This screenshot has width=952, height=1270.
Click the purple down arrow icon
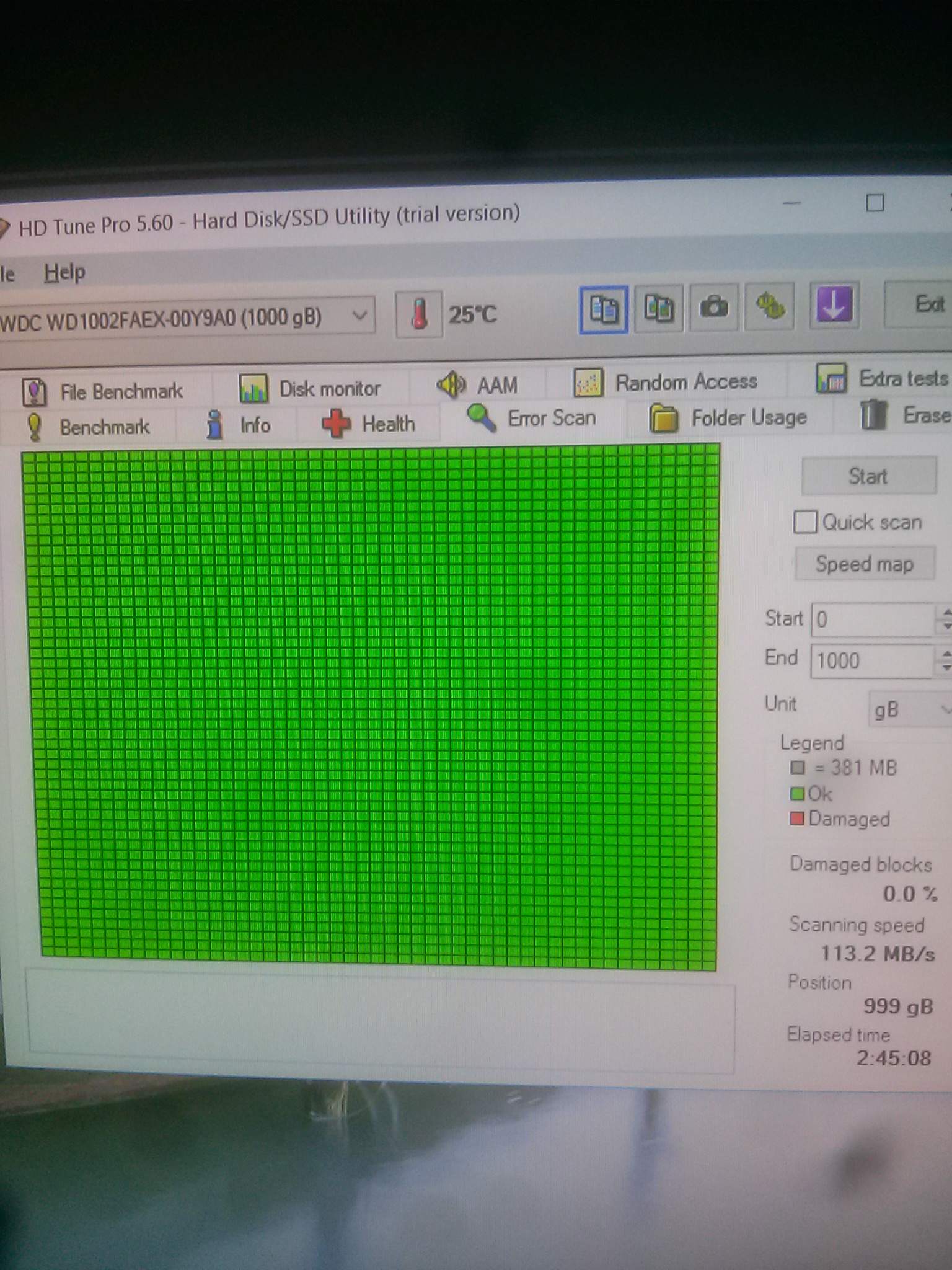[834, 304]
